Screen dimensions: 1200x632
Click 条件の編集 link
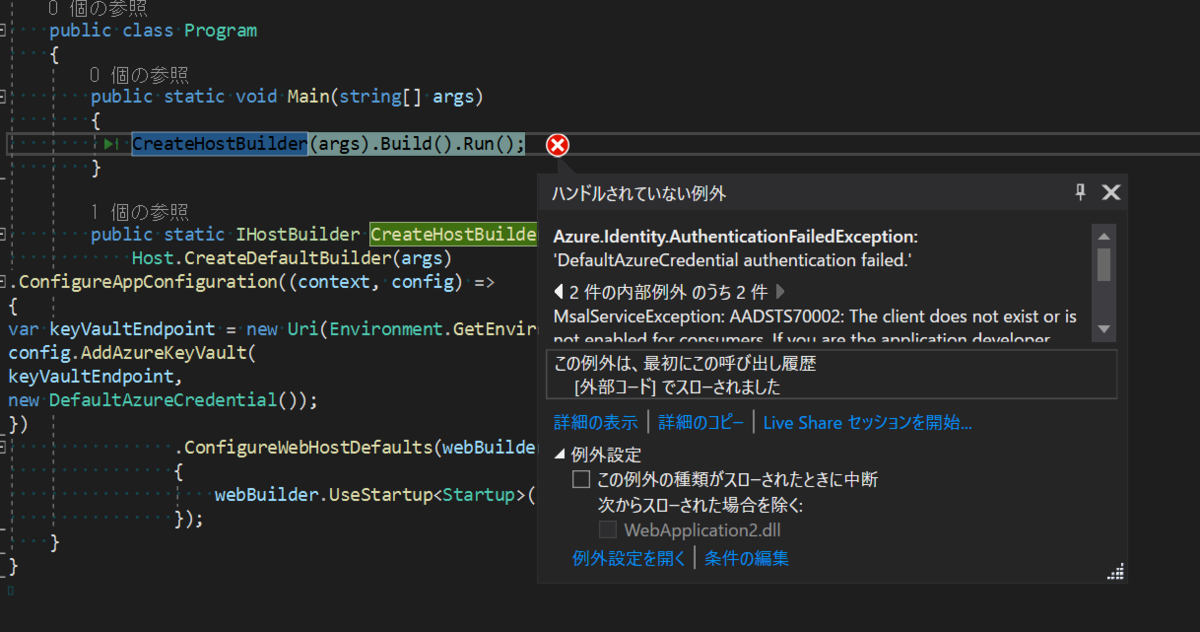pyautogui.click(x=747, y=558)
